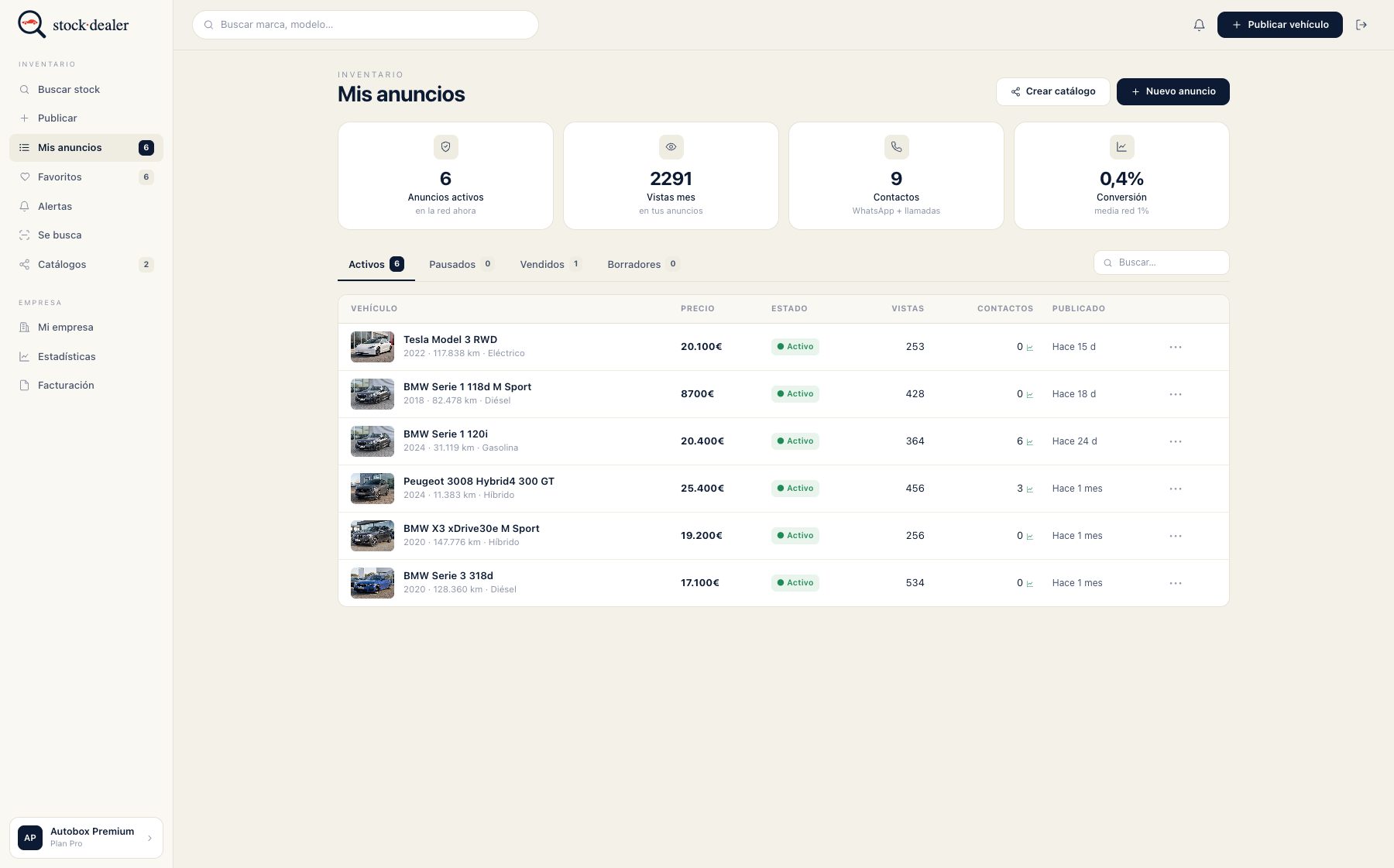
Task: Click the stock dealer logo
Action: [x=74, y=24]
